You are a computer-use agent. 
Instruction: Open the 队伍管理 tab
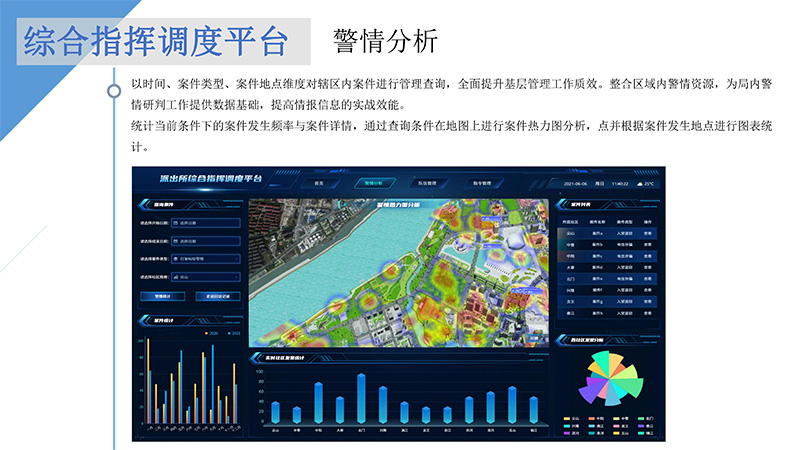[x=427, y=184]
